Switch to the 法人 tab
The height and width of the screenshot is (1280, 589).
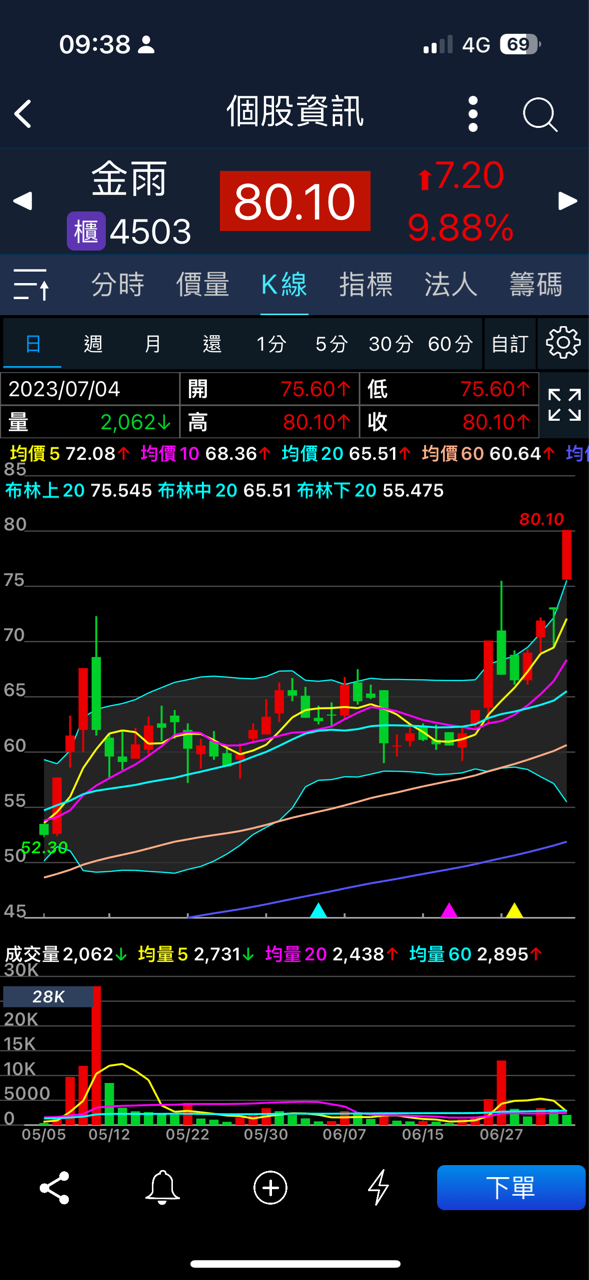tap(450, 285)
